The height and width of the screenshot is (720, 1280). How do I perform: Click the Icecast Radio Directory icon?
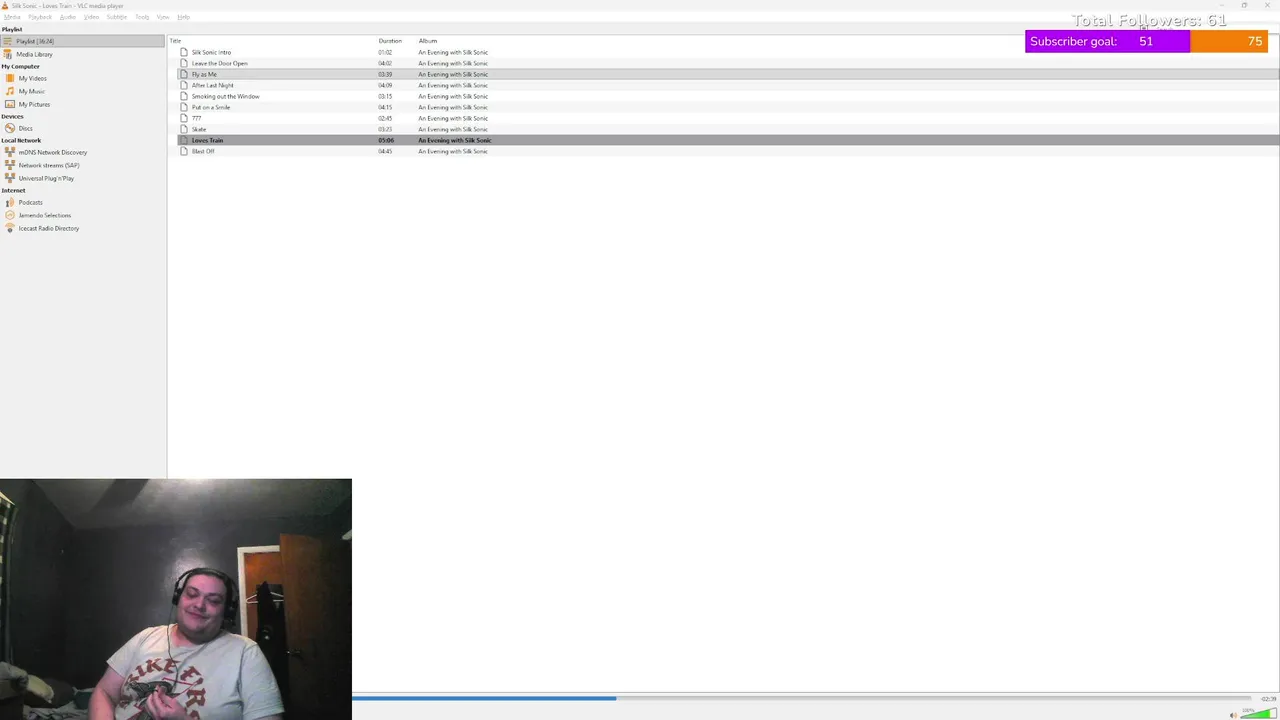[x=10, y=228]
